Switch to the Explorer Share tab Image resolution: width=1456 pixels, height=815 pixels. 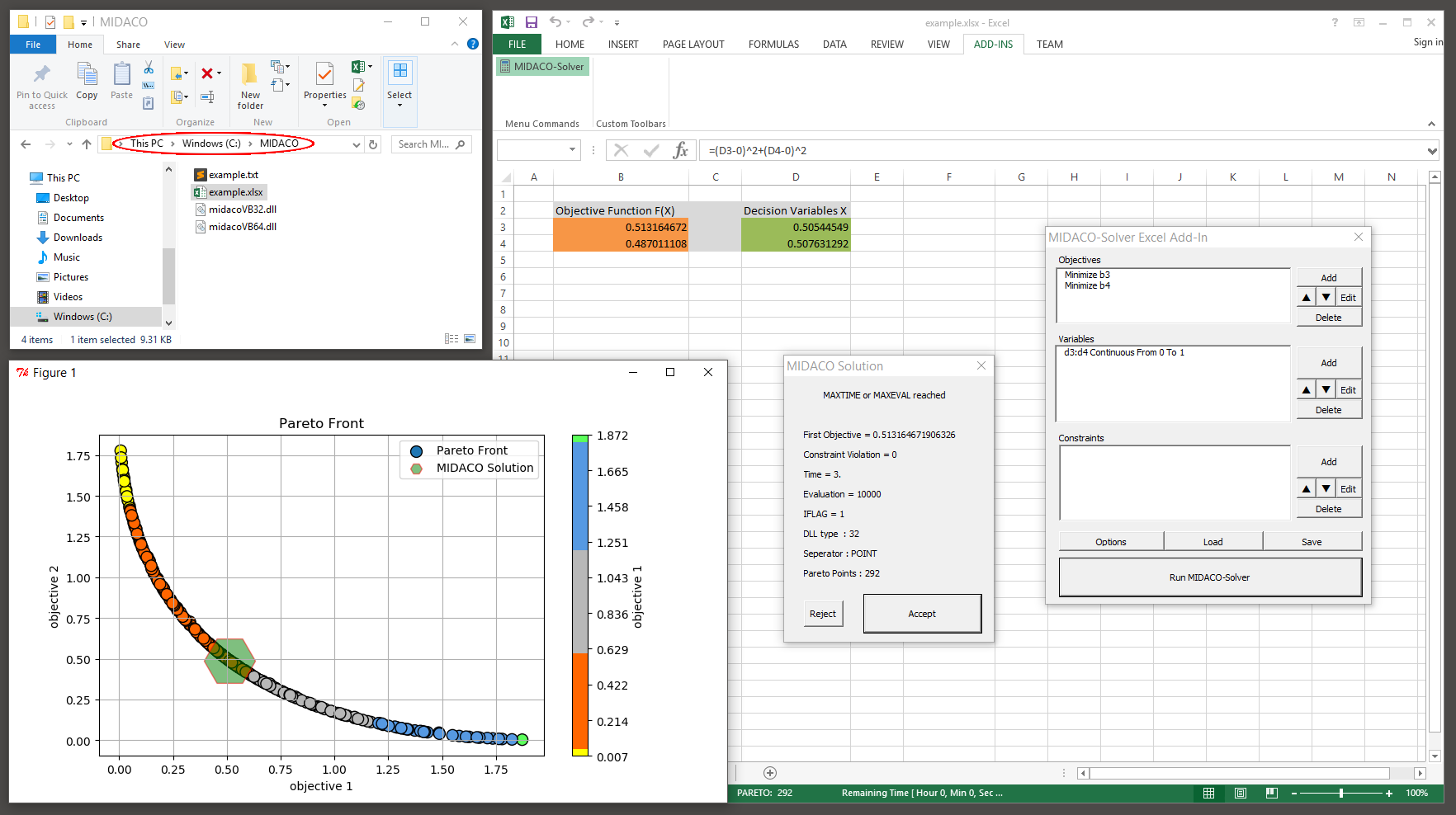click(x=128, y=45)
